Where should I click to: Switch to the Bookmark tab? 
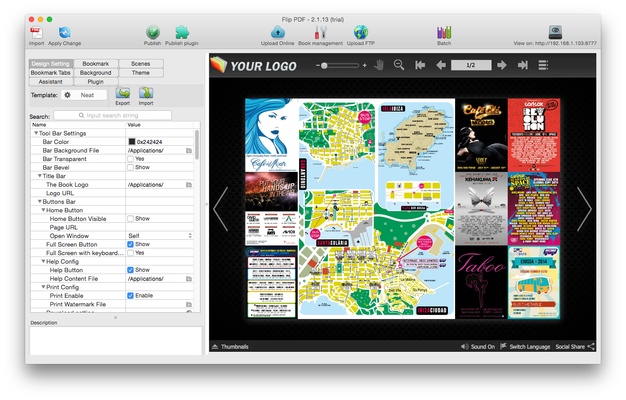pos(95,64)
